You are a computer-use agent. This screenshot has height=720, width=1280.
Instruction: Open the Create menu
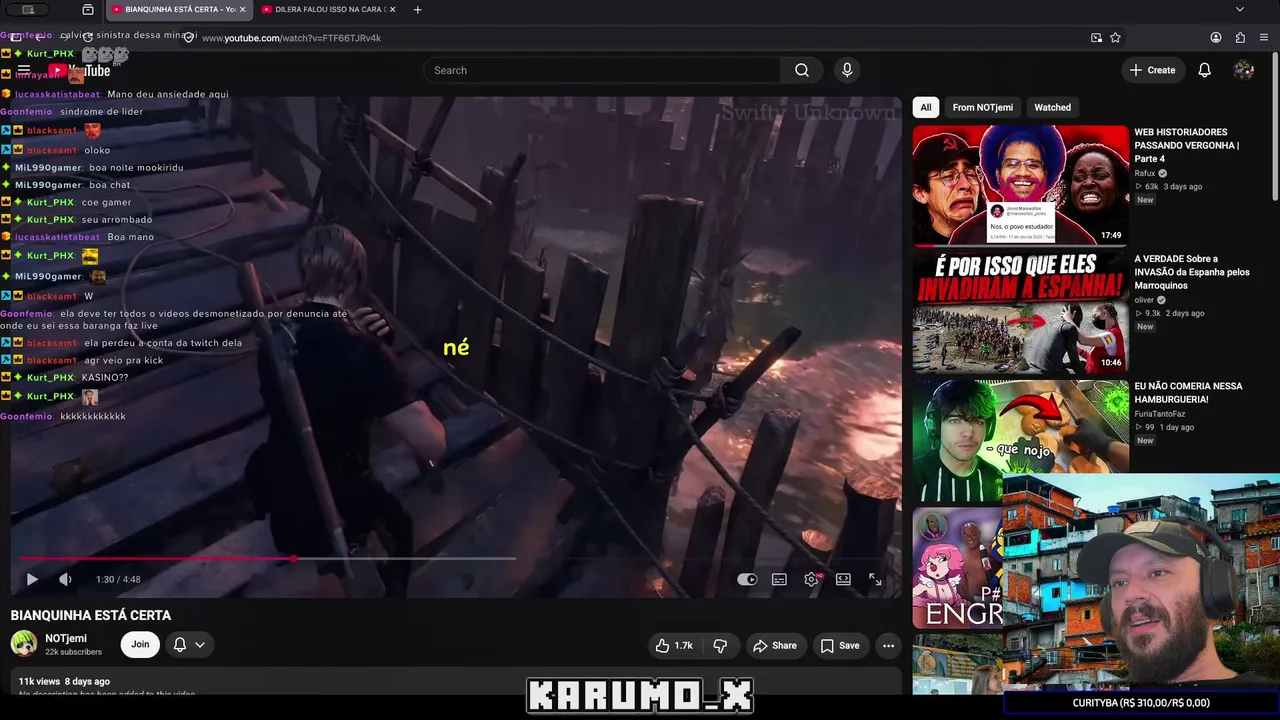click(1152, 70)
